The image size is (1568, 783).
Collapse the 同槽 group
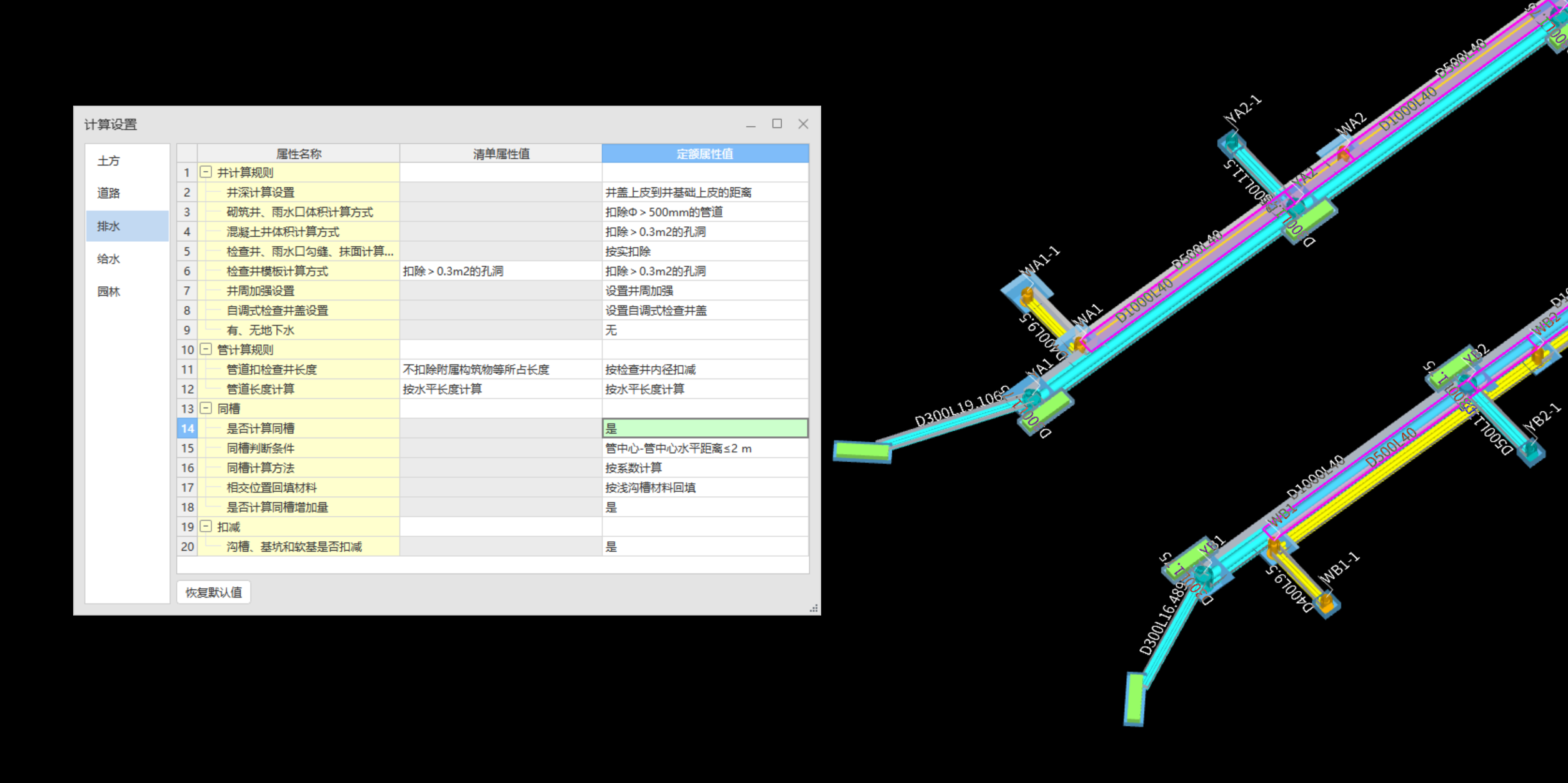[x=206, y=408]
